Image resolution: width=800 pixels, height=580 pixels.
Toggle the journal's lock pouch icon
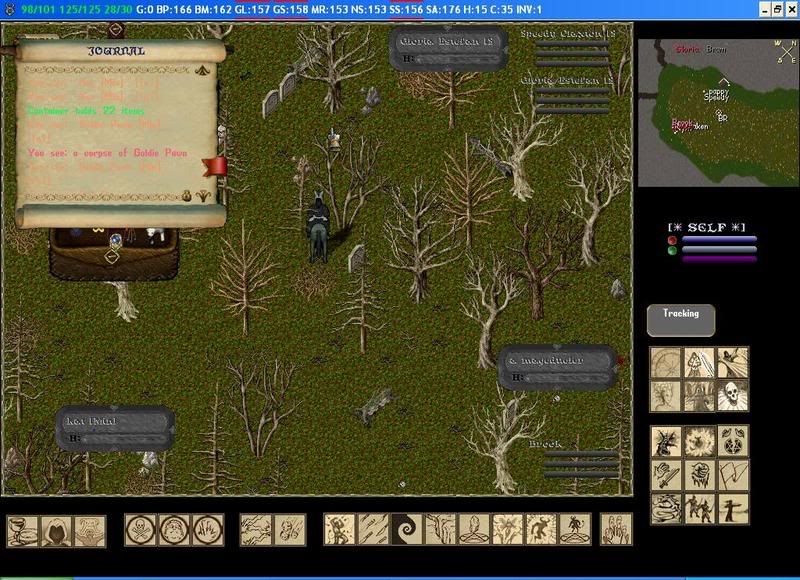click(187, 196)
